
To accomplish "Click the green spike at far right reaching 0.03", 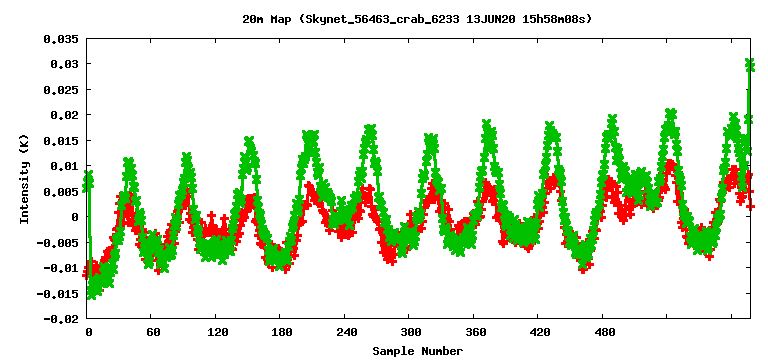I will click(x=749, y=65).
